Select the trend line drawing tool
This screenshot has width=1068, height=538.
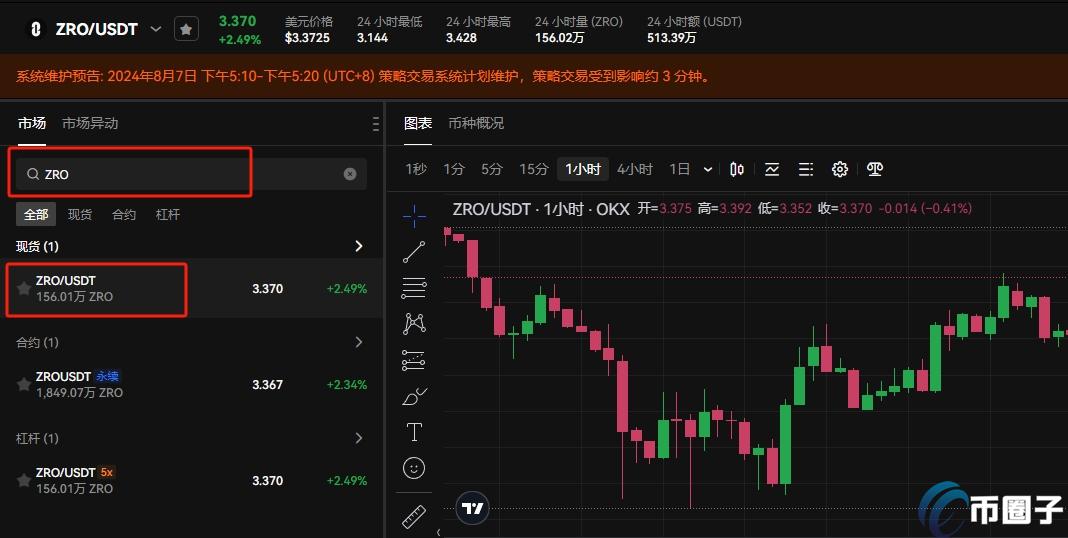coord(414,252)
